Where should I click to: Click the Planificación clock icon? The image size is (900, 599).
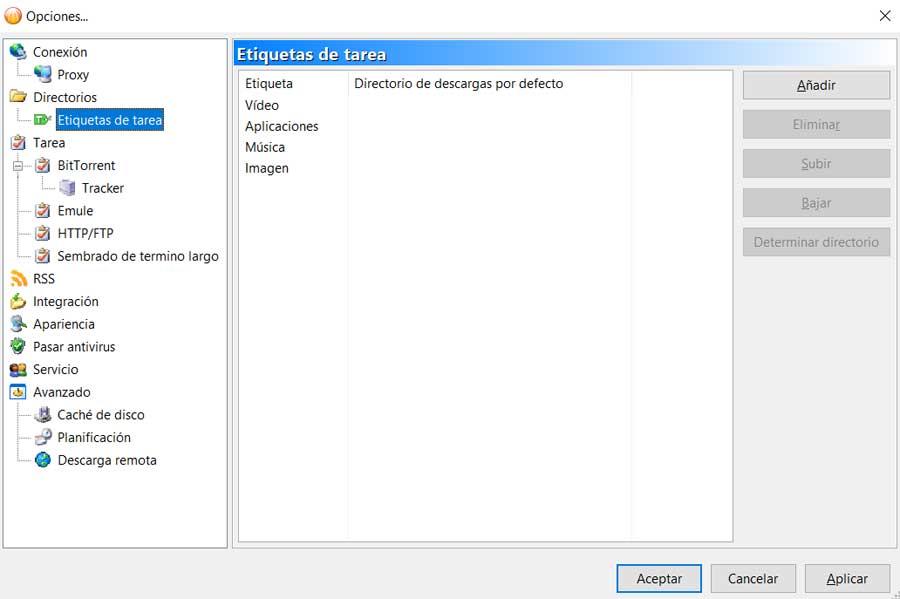pos(42,437)
